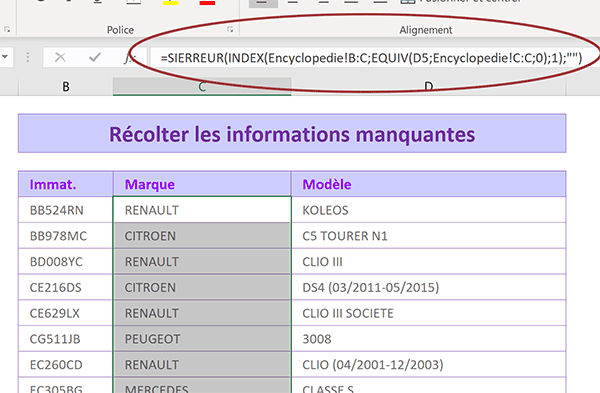This screenshot has height=393, width=600.
Task: Click the 'Modèle' header cell
Action: [429, 184]
